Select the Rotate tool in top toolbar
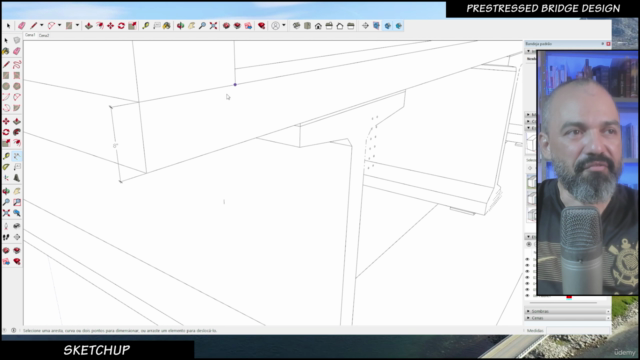This screenshot has height=360, width=640. [121, 26]
